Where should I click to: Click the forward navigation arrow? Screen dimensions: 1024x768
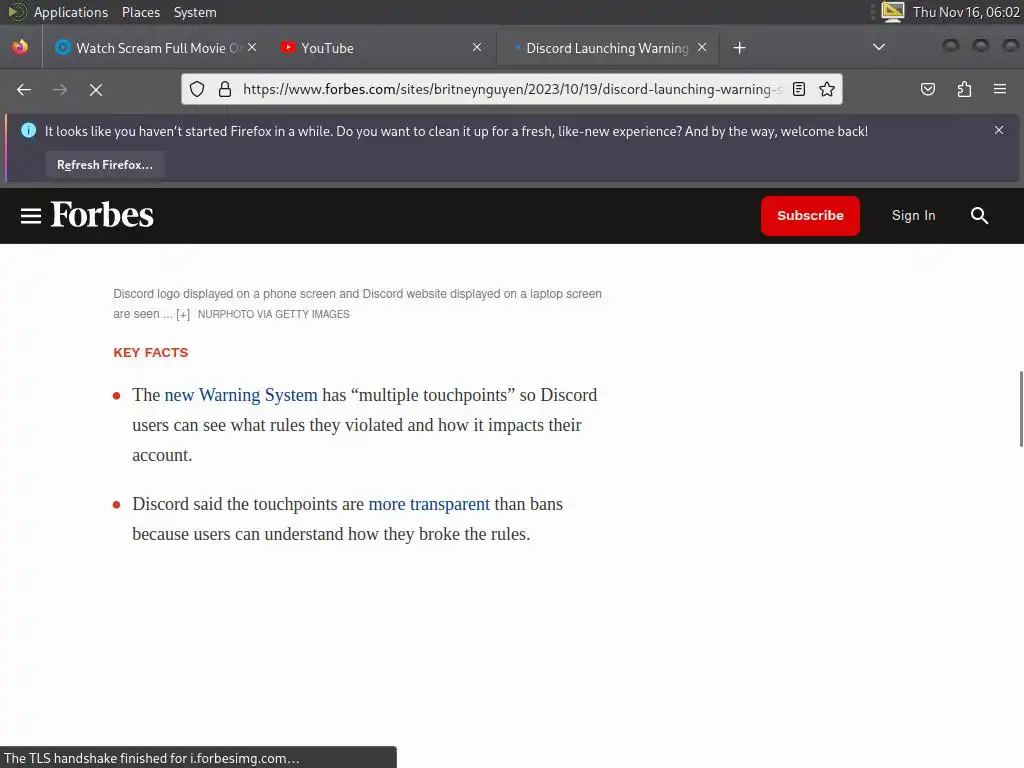coord(60,89)
